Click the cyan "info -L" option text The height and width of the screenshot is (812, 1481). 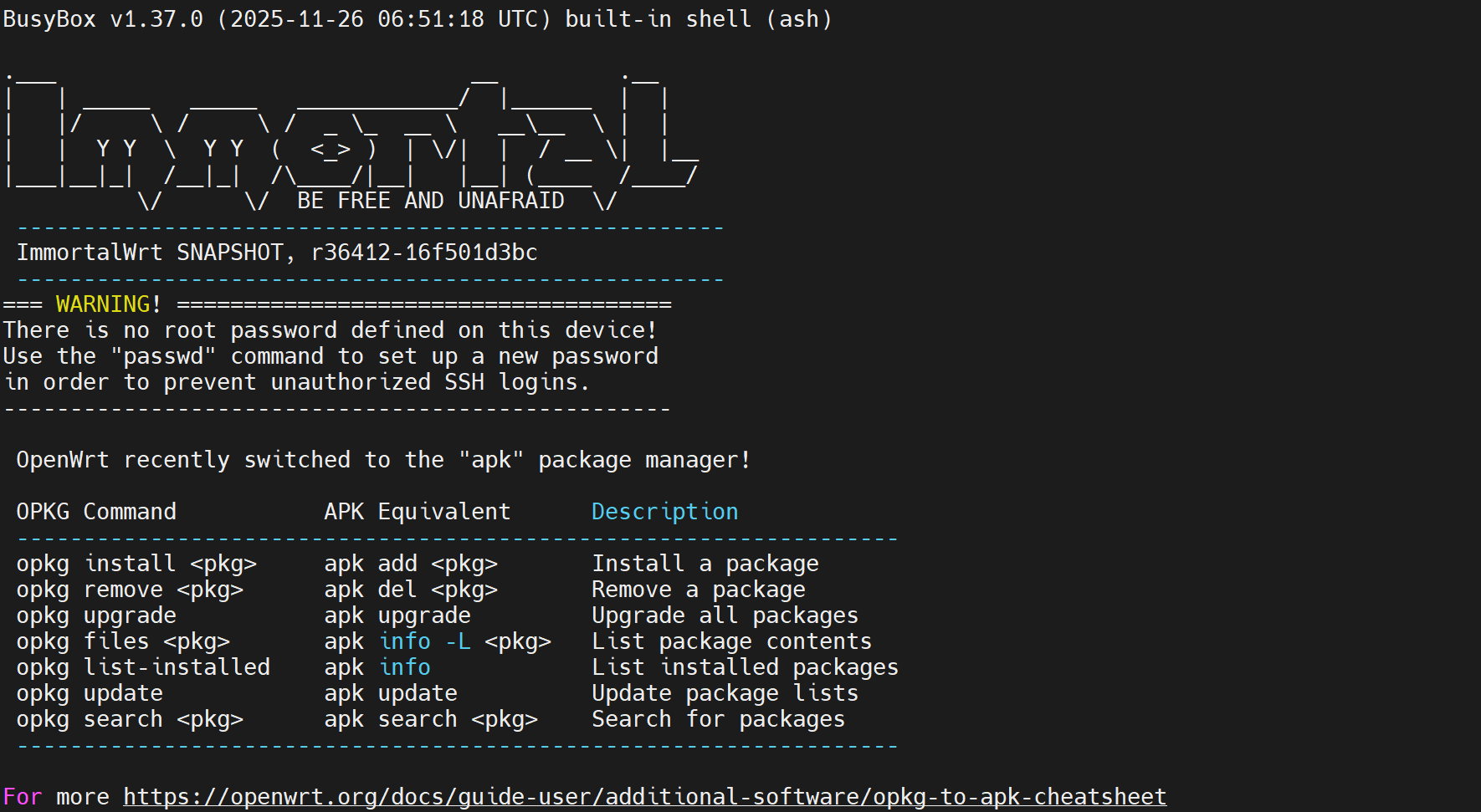[425, 641]
